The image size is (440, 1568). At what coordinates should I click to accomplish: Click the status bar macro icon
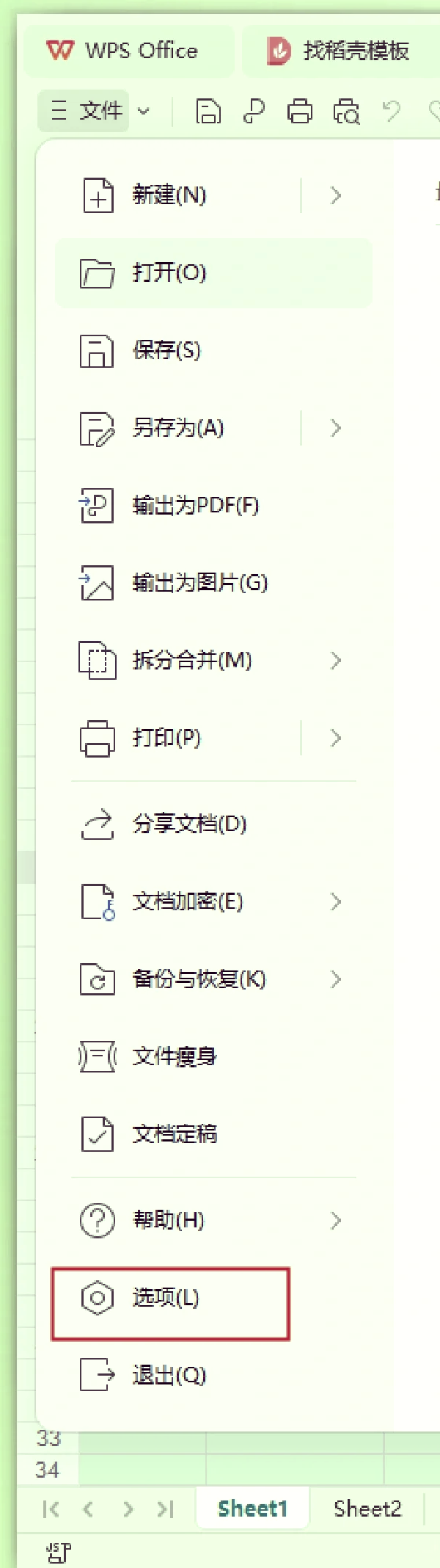[x=59, y=1552]
